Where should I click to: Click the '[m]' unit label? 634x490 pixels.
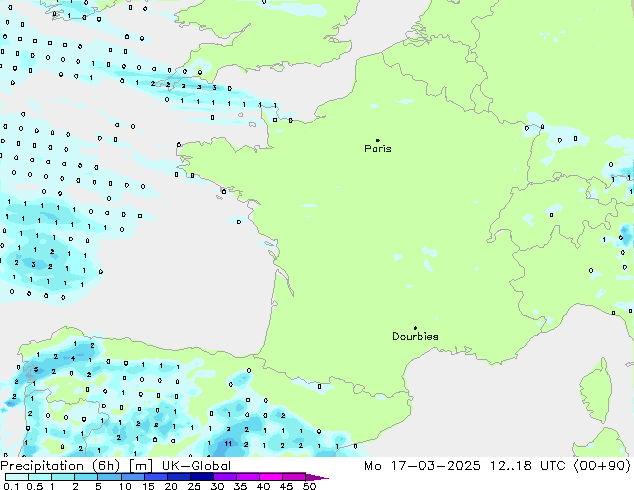(x=141, y=466)
